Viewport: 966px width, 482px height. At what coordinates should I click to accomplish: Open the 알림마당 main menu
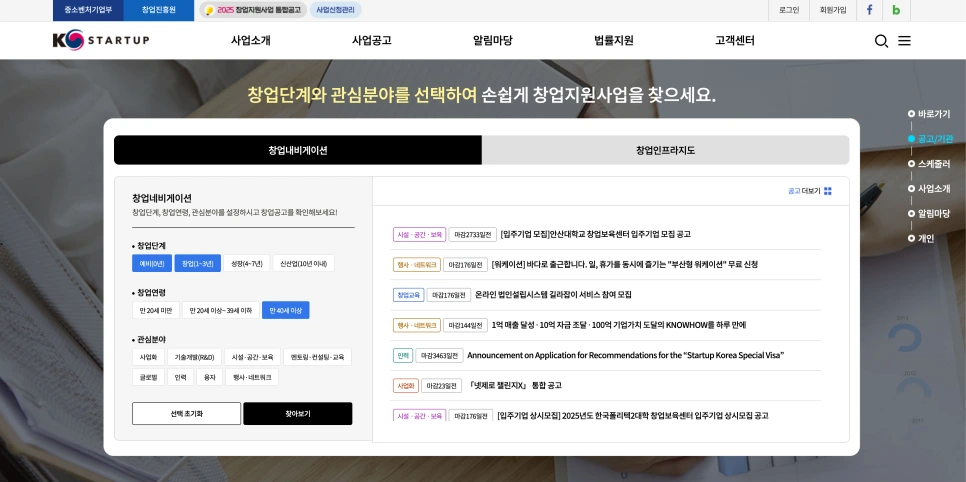[493, 41]
